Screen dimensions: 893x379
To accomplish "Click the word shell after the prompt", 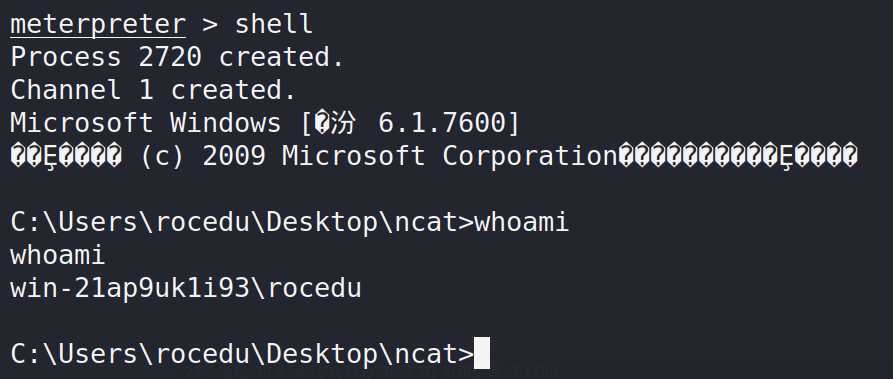I will [x=274, y=24].
